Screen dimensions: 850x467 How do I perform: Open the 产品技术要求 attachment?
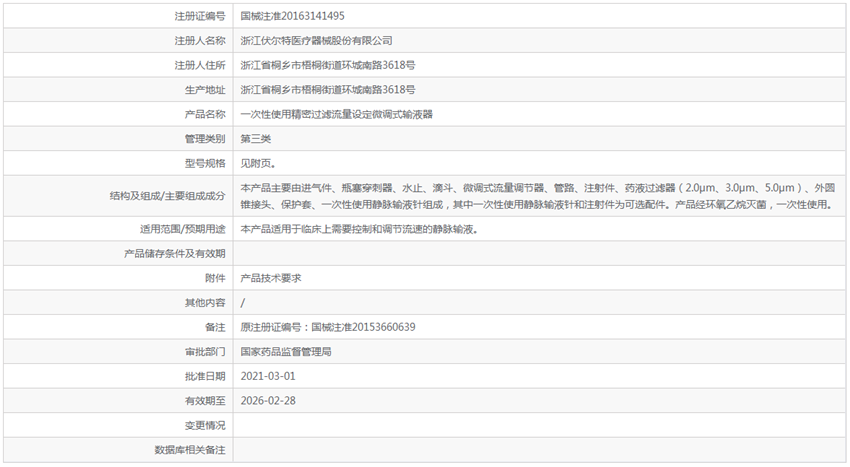click(x=271, y=278)
